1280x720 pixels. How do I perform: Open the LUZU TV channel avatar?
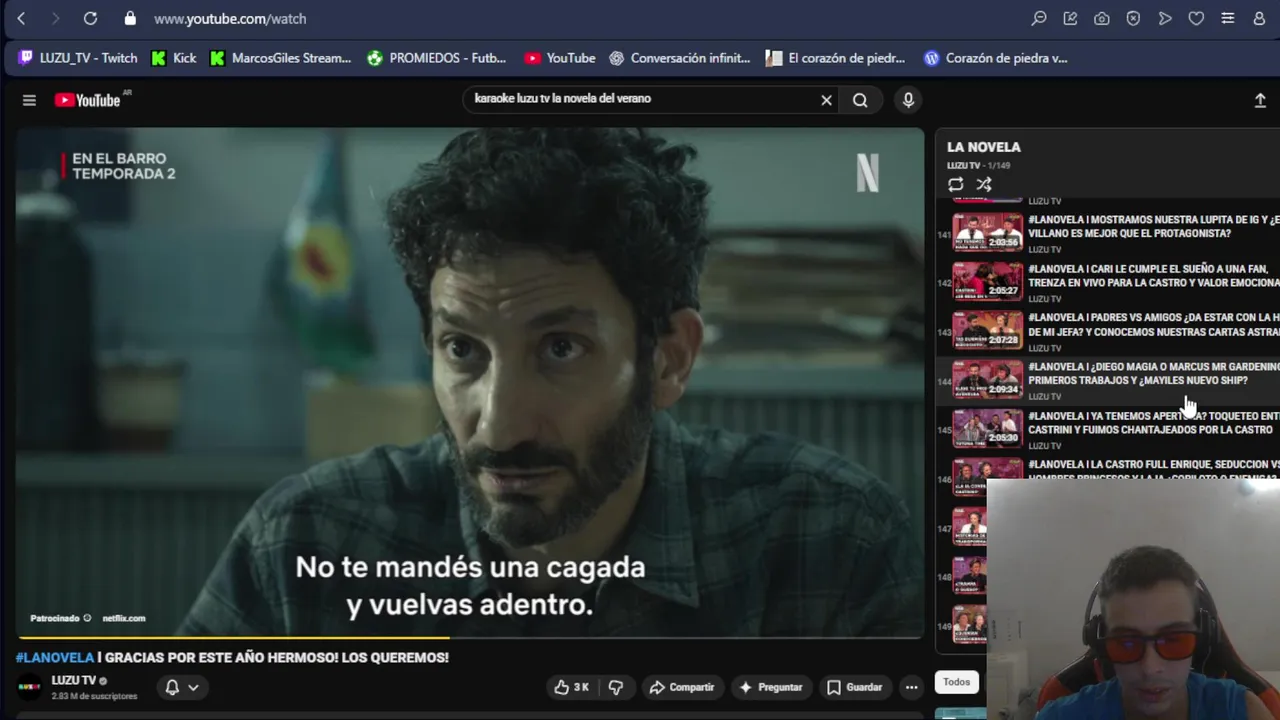pos(30,687)
